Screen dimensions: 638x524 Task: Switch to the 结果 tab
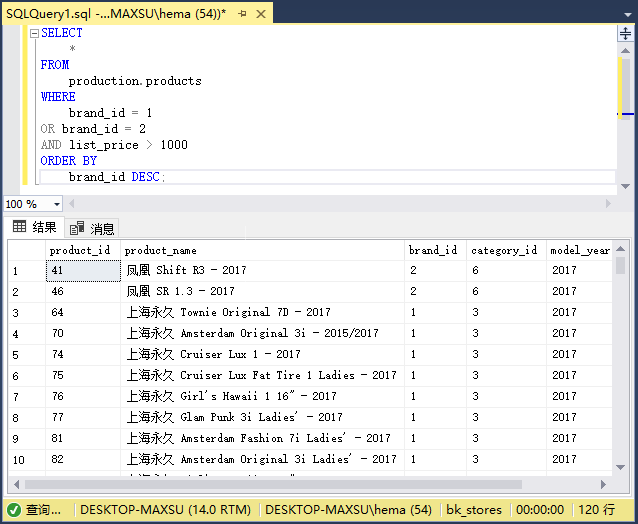pos(35,227)
